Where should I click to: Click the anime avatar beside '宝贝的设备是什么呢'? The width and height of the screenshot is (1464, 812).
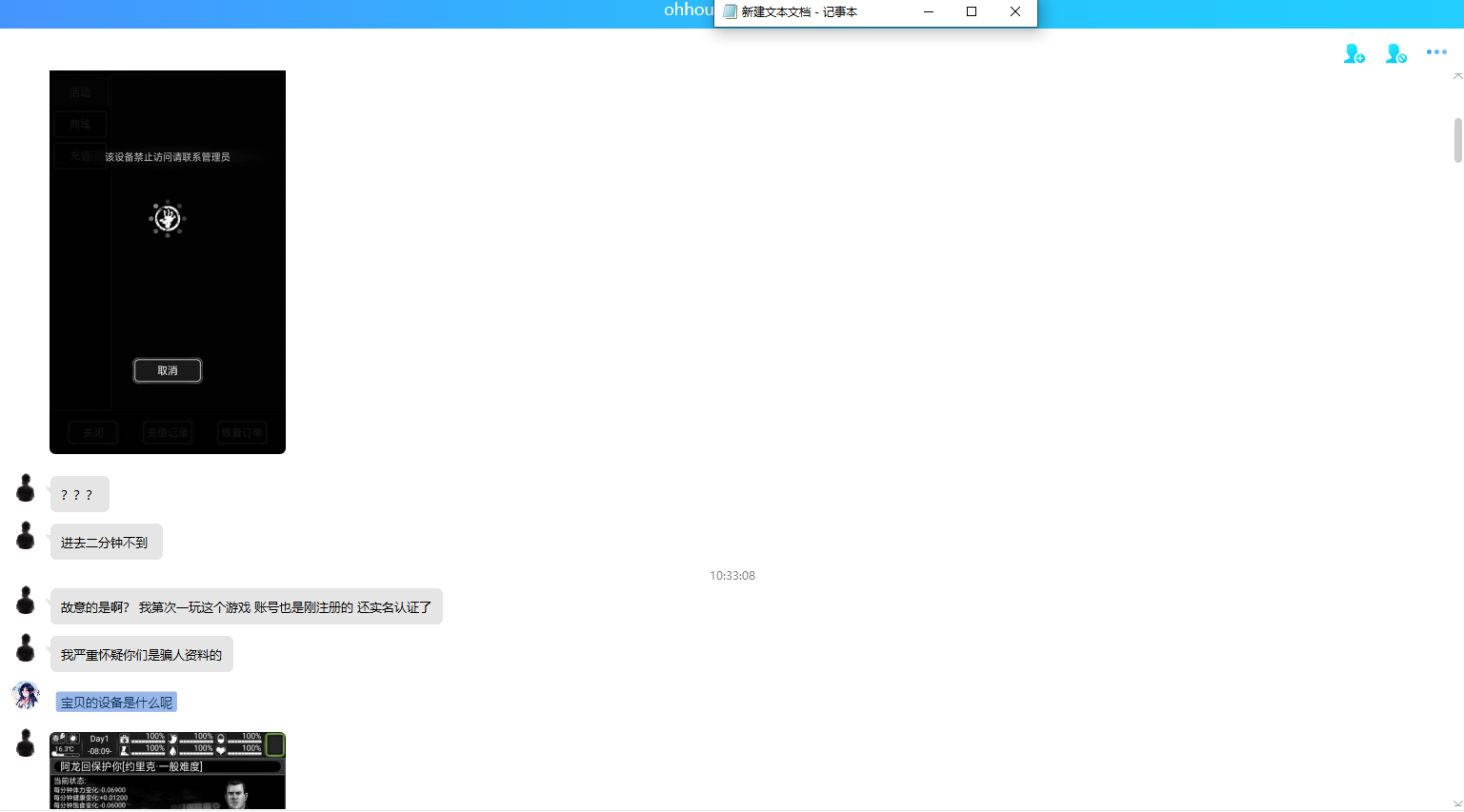click(x=26, y=696)
